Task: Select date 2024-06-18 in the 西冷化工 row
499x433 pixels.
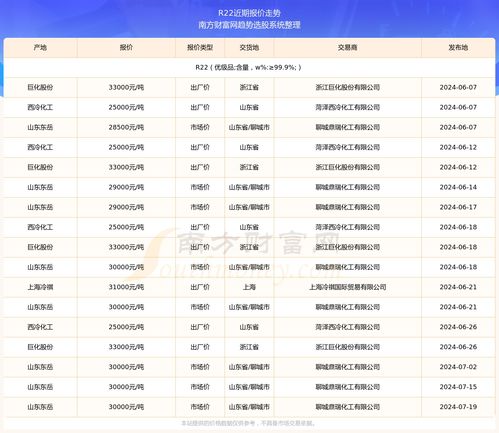Action: 458,227
